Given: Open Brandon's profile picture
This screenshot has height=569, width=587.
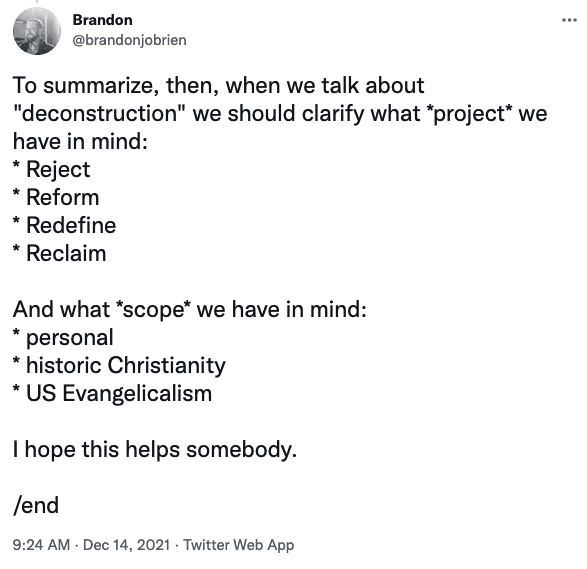Looking at the screenshot, I should click(x=37, y=31).
